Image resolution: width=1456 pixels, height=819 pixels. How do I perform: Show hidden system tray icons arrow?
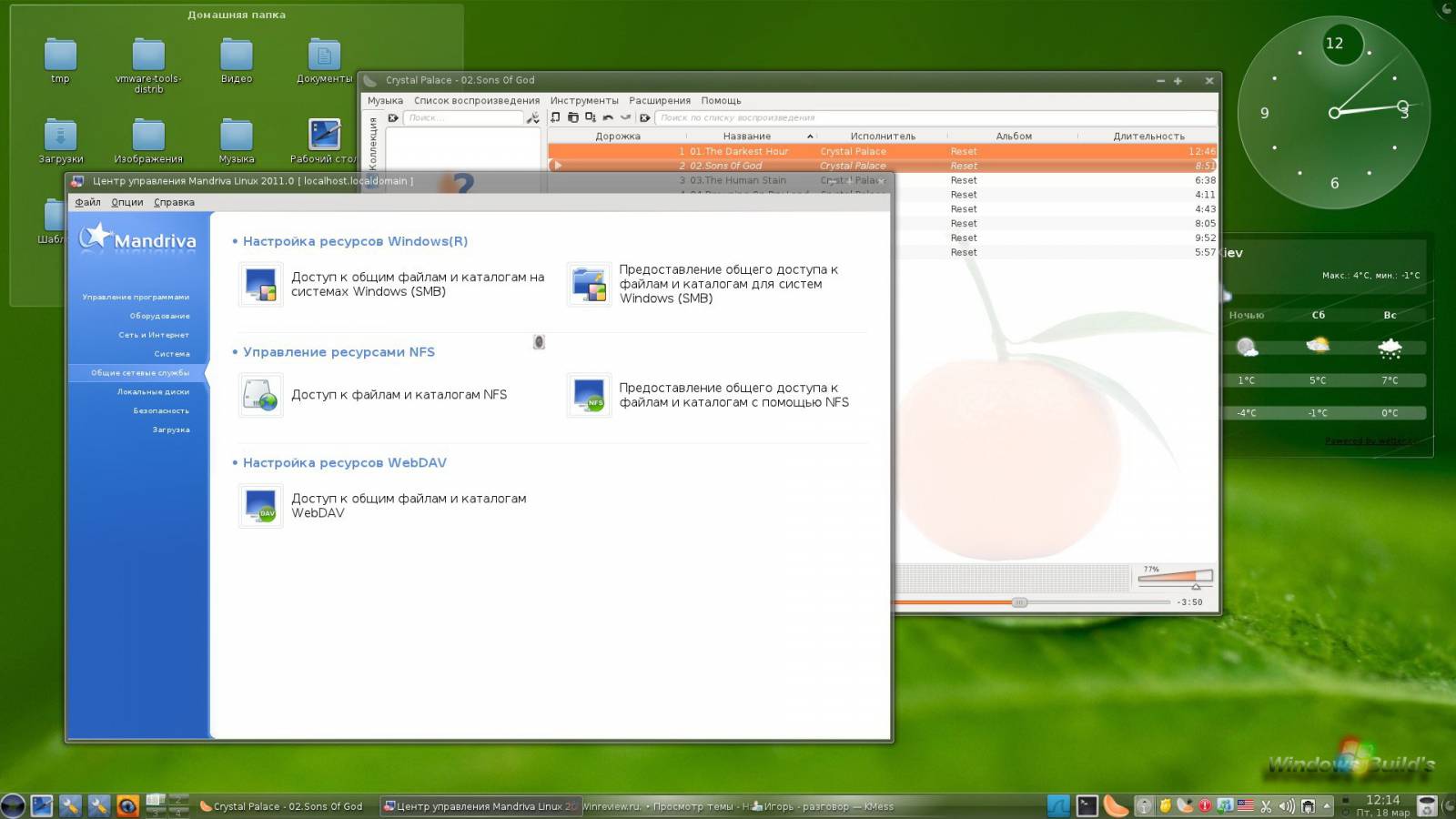[x=1327, y=805]
